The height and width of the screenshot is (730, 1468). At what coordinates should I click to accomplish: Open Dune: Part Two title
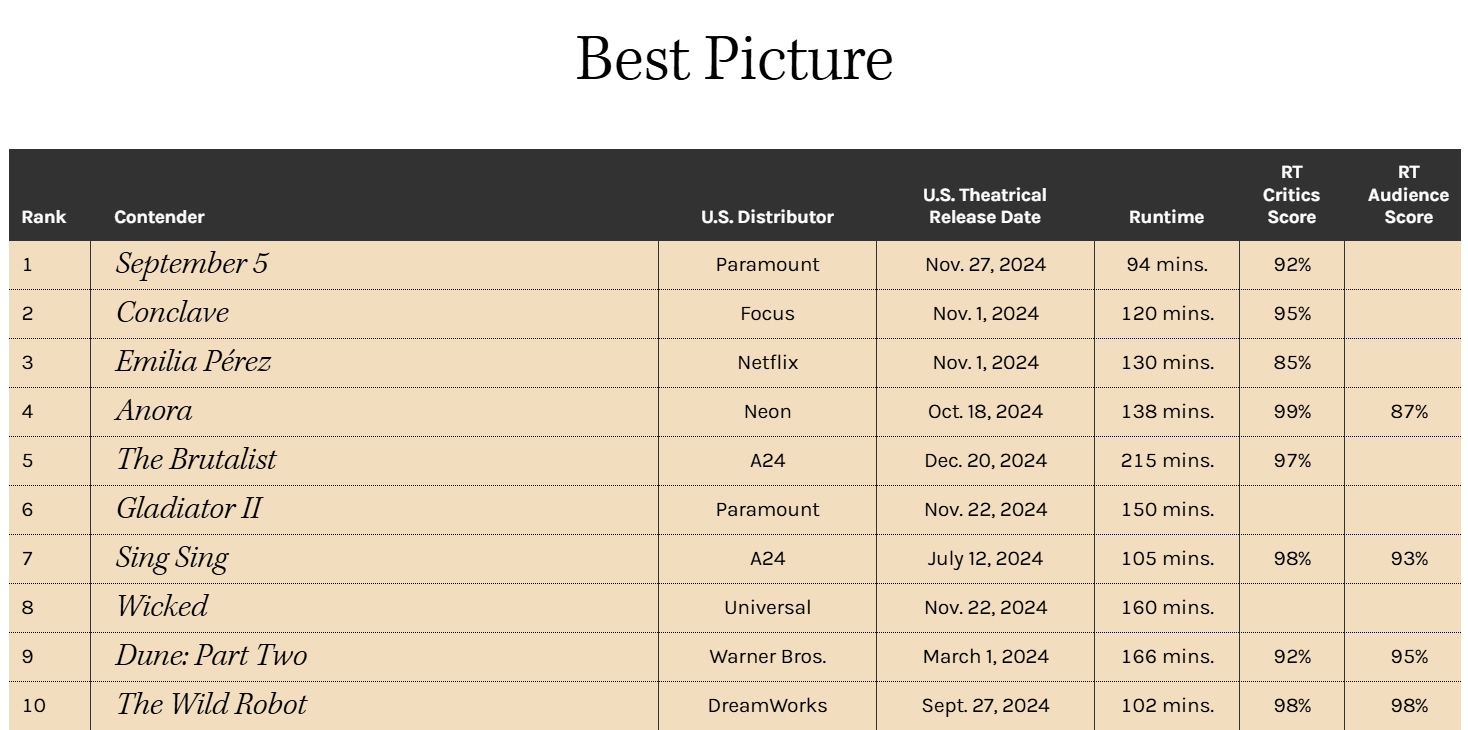coord(211,655)
